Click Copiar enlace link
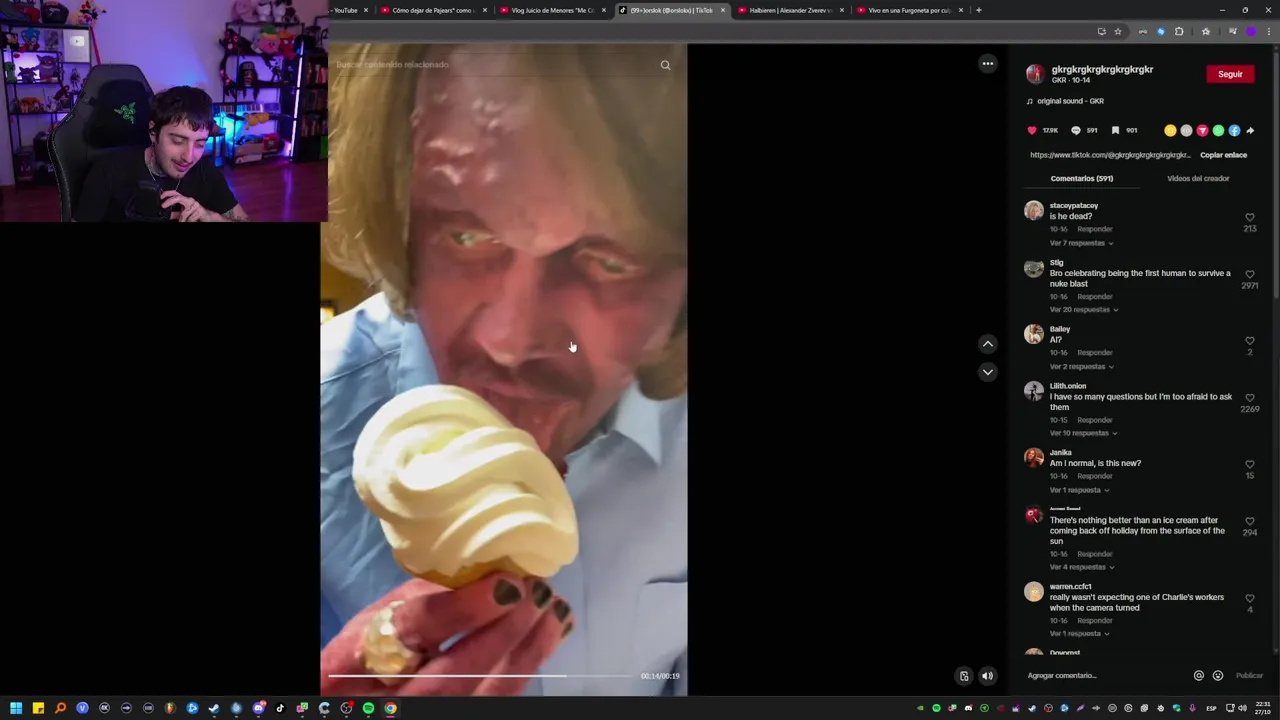Viewport: 1280px width, 720px height. (x=1223, y=155)
